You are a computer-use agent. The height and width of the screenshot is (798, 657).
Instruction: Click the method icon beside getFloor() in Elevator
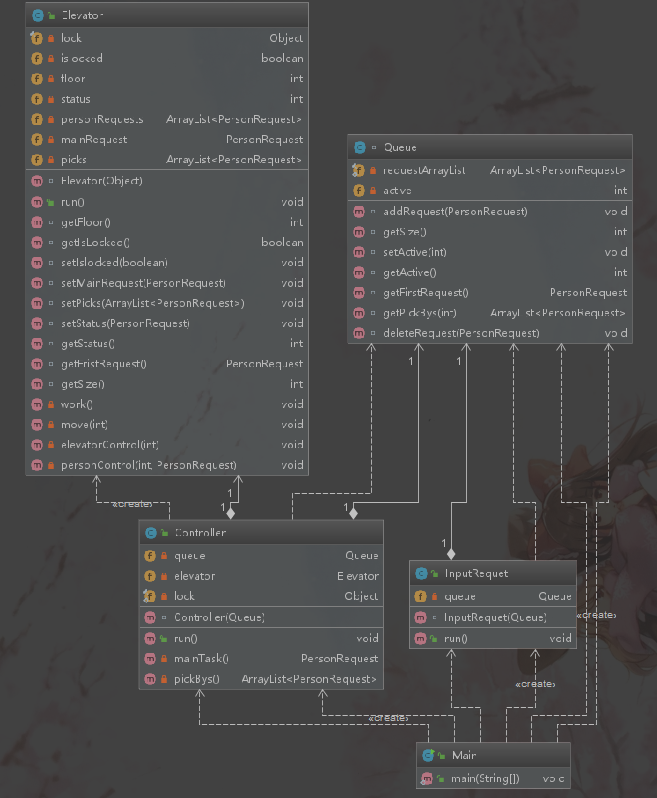tap(37, 222)
